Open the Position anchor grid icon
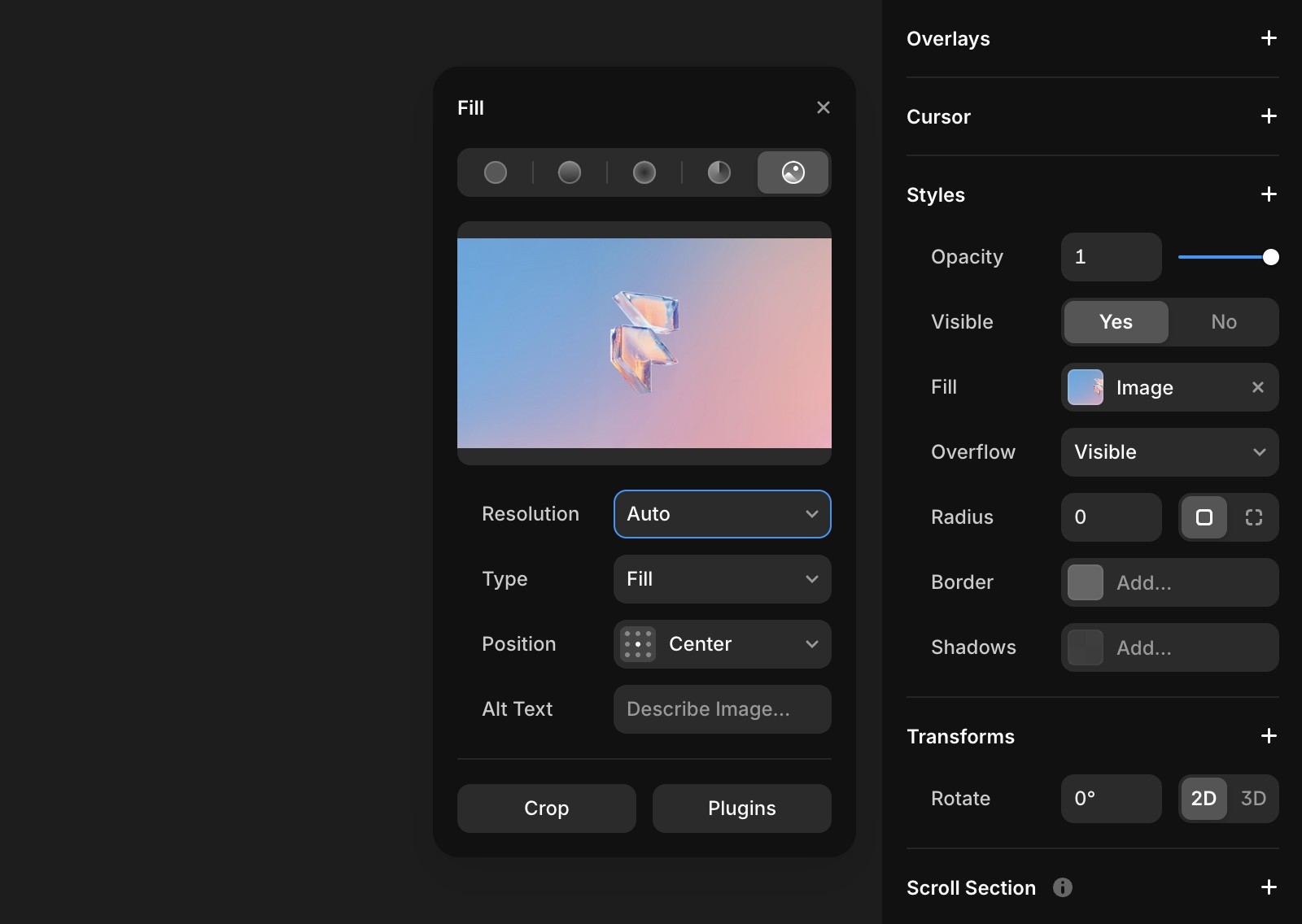Image resolution: width=1302 pixels, height=924 pixels. click(638, 644)
